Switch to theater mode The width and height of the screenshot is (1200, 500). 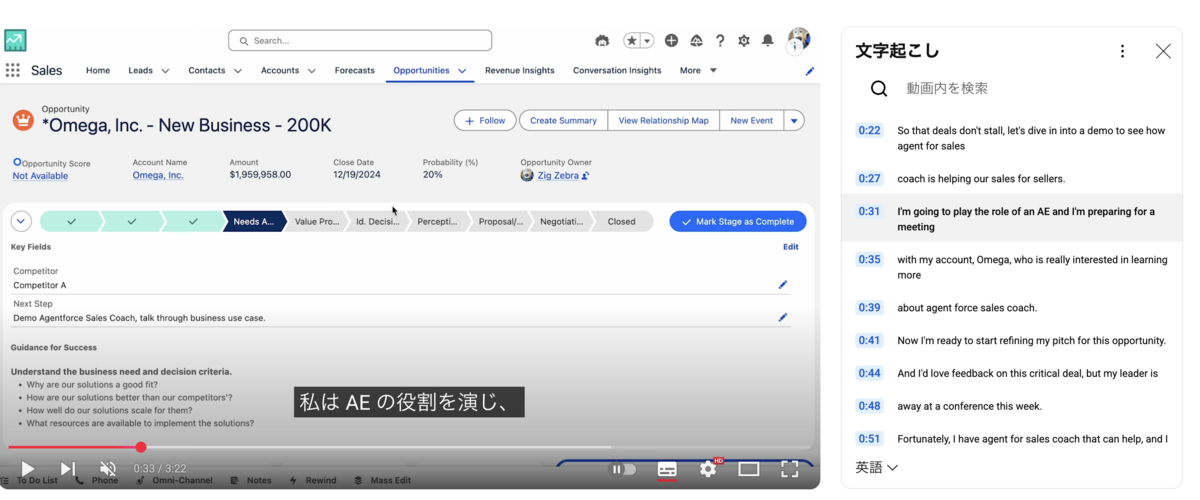(x=749, y=469)
